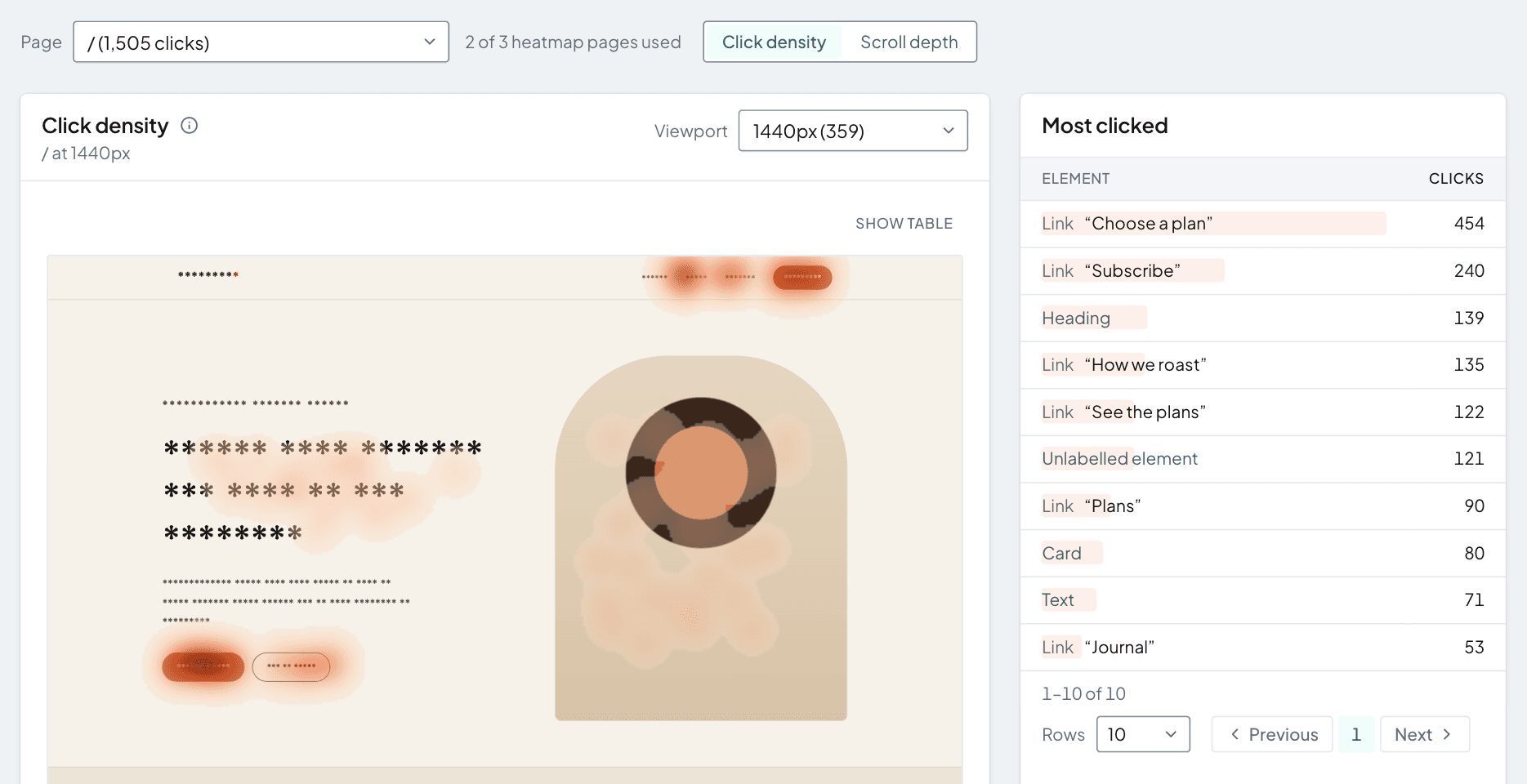
Task: Open the Rows per page dropdown
Action: click(x=1143, y=734)
